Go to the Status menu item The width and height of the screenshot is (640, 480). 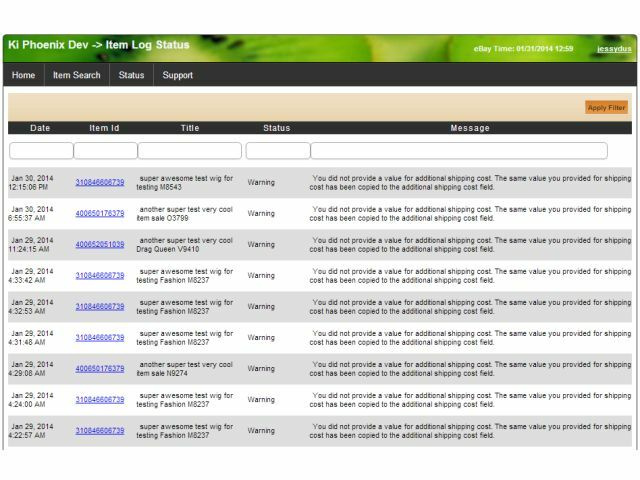[x=131, y=75]
